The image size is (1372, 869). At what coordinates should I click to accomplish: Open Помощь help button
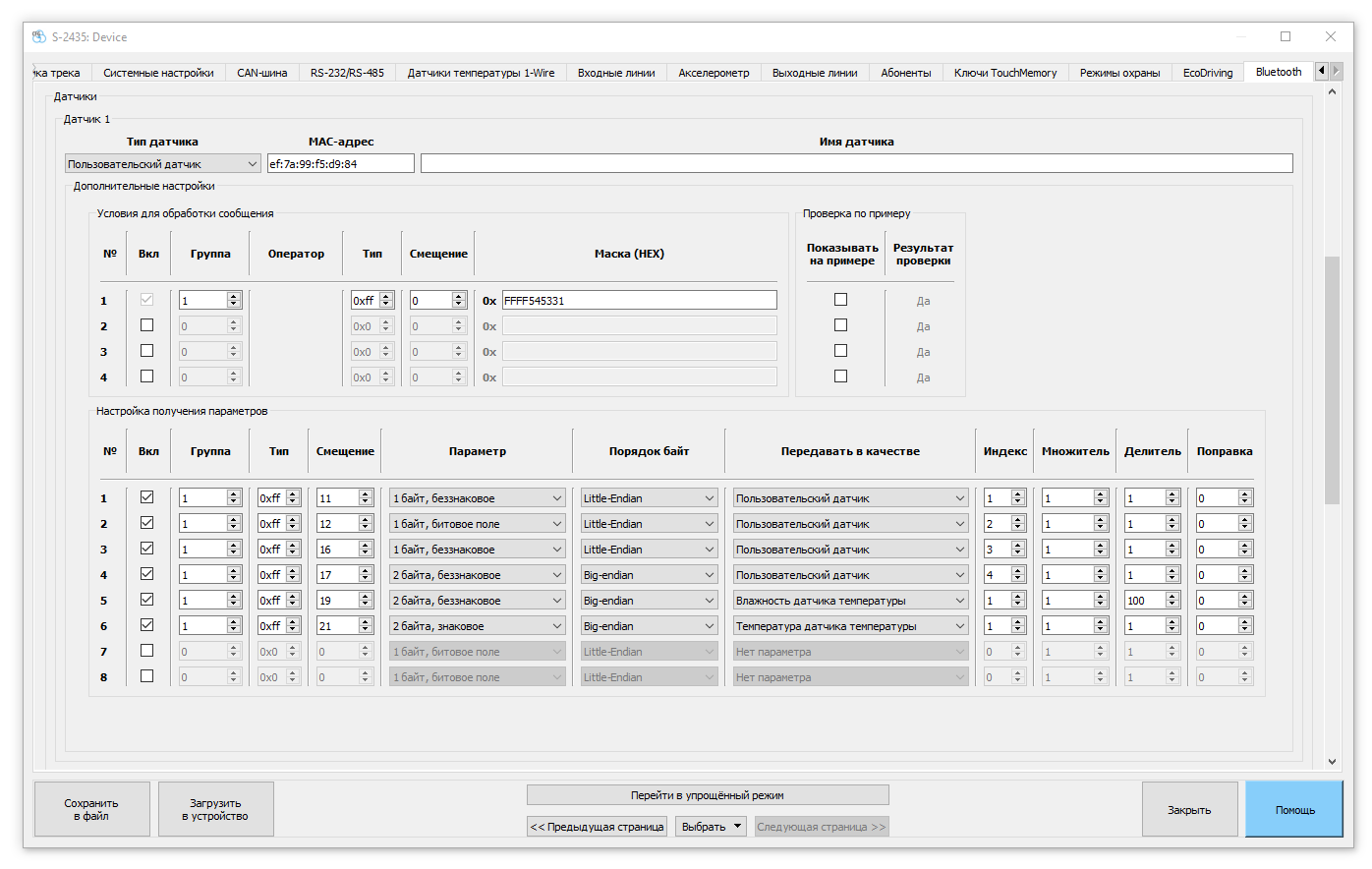[1294, 809]
